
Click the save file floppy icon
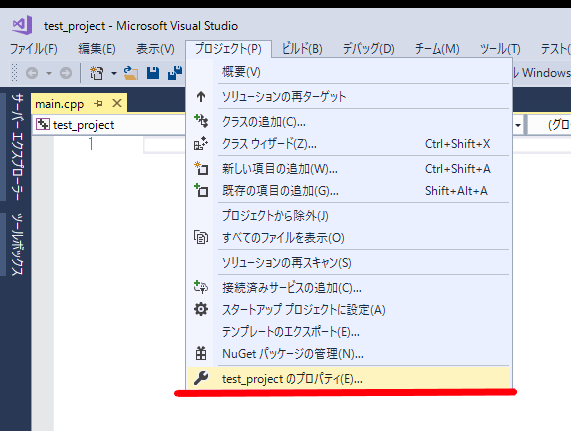(x=153, y=73)
